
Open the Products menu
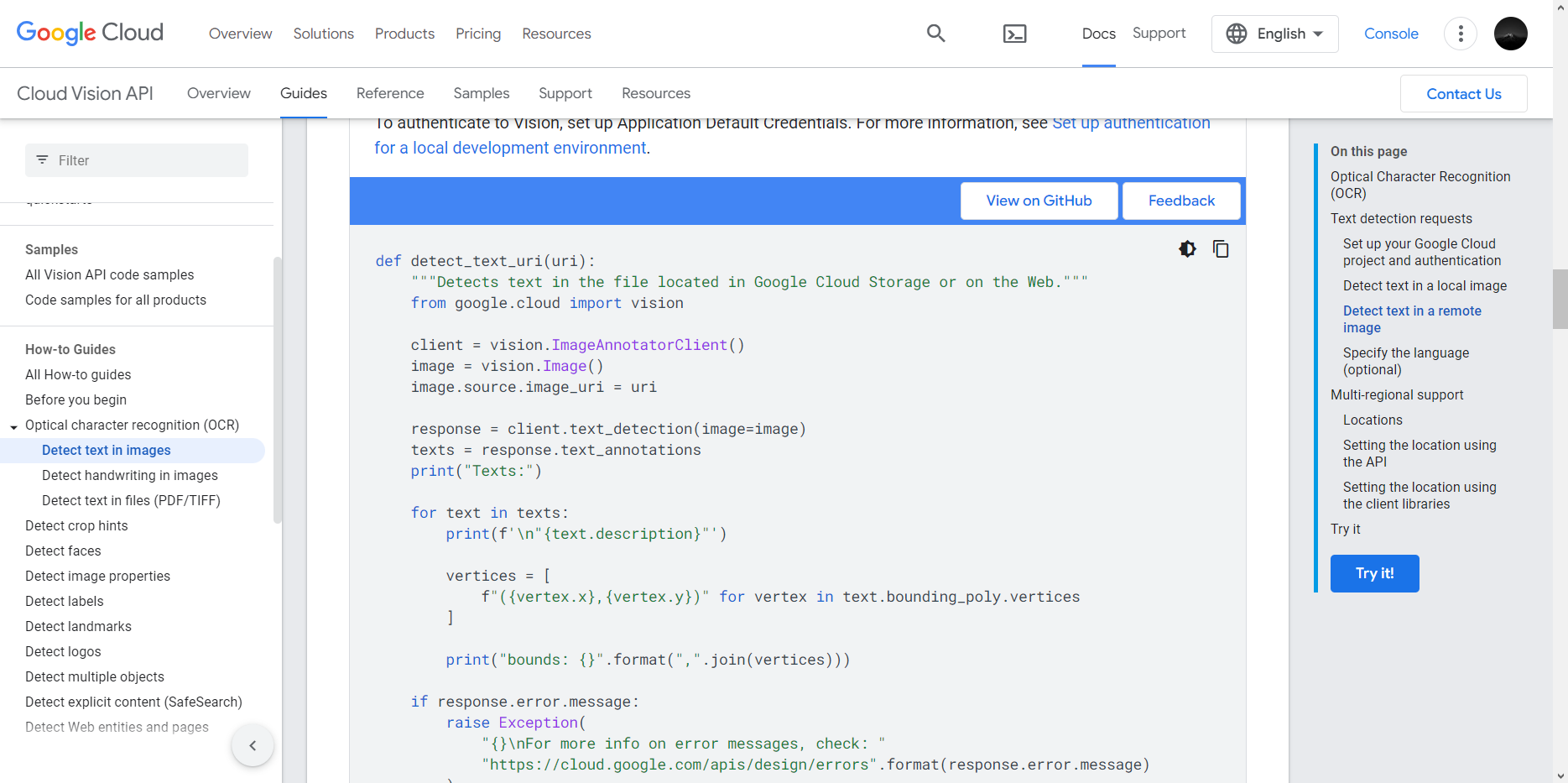pos(404,34)
